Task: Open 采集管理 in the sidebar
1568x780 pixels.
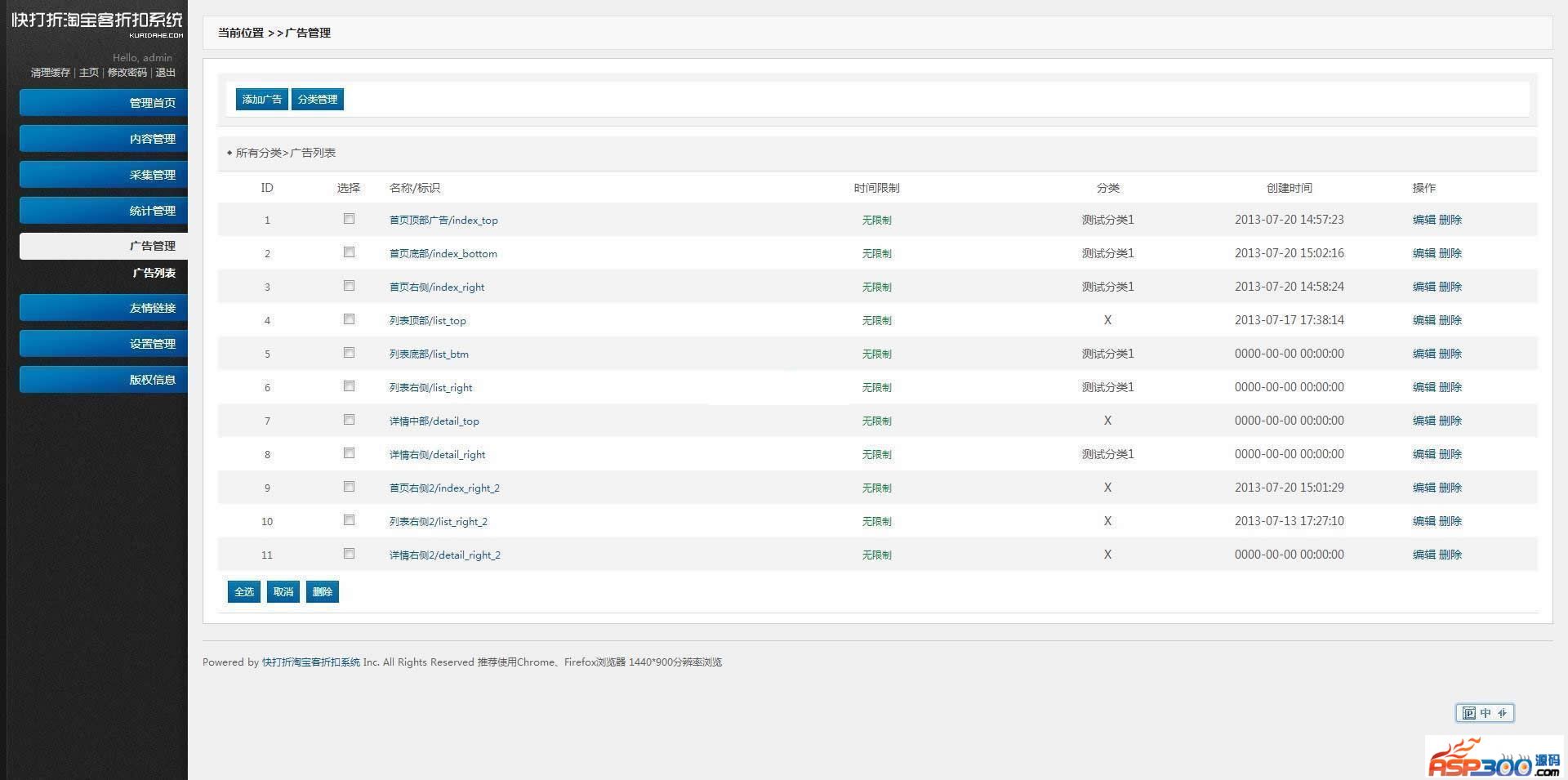Action: click(x=104, y=175)
